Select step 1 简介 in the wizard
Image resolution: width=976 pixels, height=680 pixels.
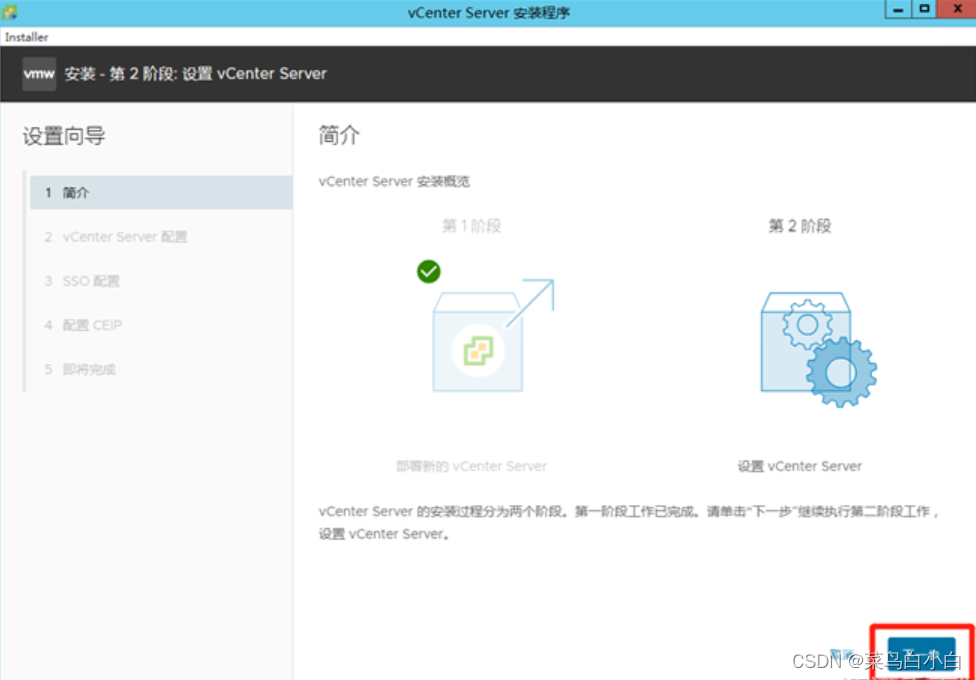click(161, 193)
